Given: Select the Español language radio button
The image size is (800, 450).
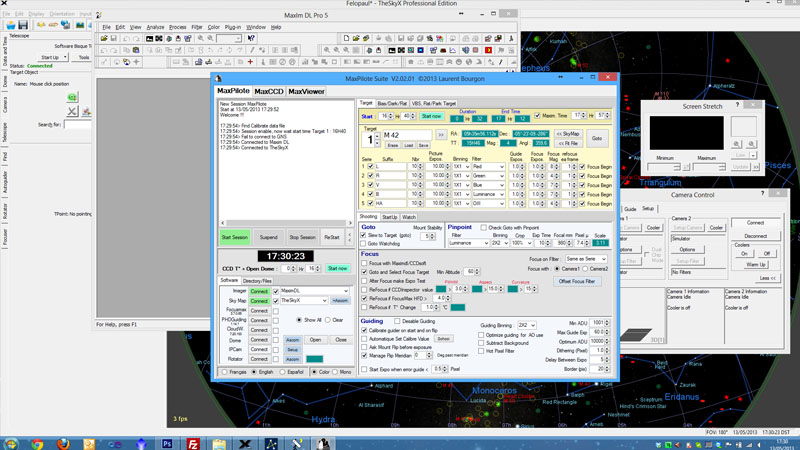Looking at the screenshot, I should pos(282,372).
